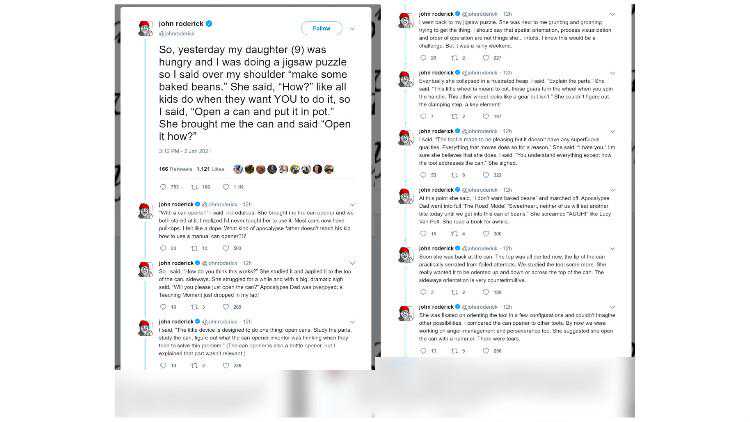Reply to the "I don't want baked beans" tweet

pos(422,233)
